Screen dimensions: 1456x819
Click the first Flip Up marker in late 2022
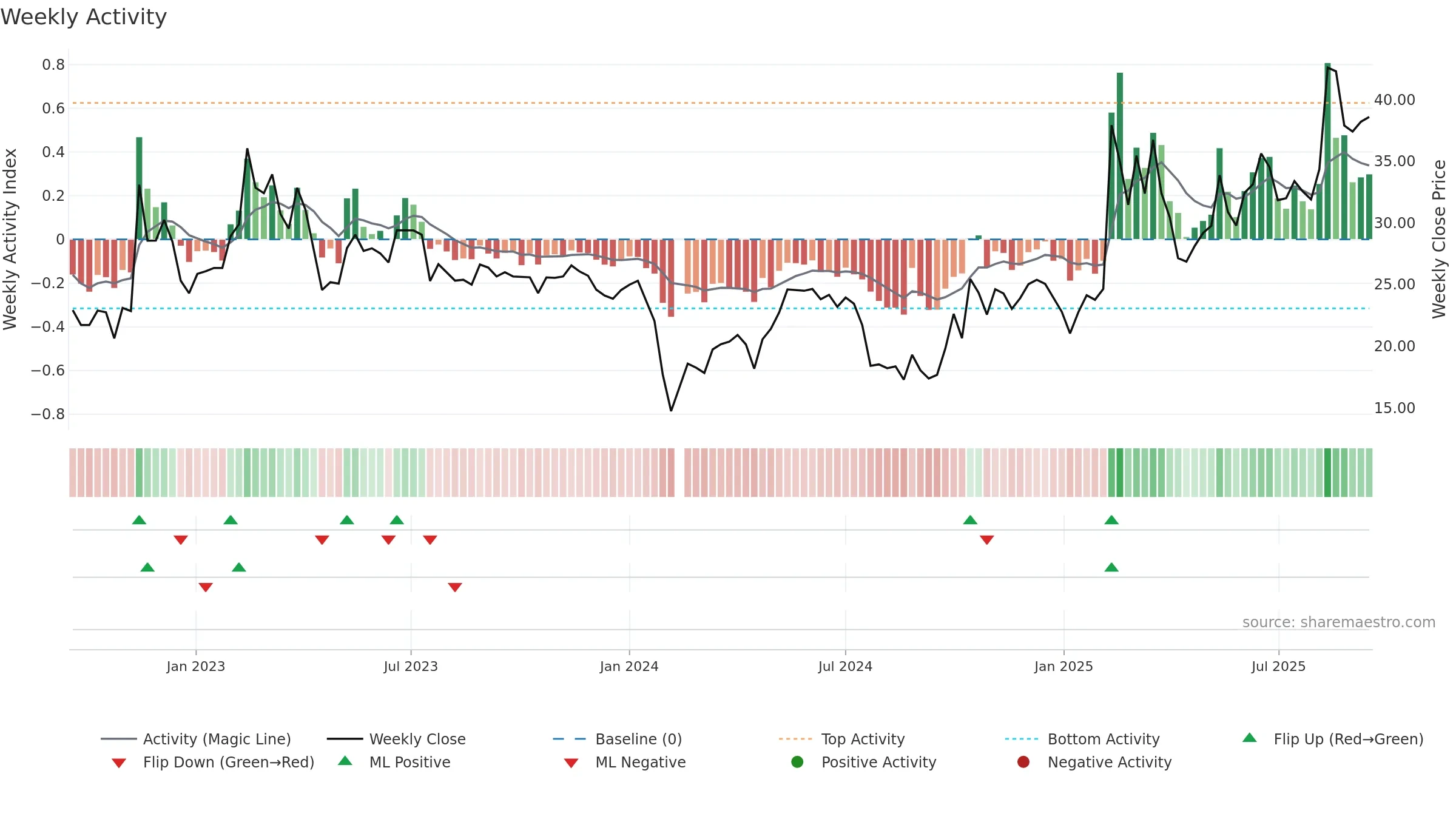click(x=139, y=520)
